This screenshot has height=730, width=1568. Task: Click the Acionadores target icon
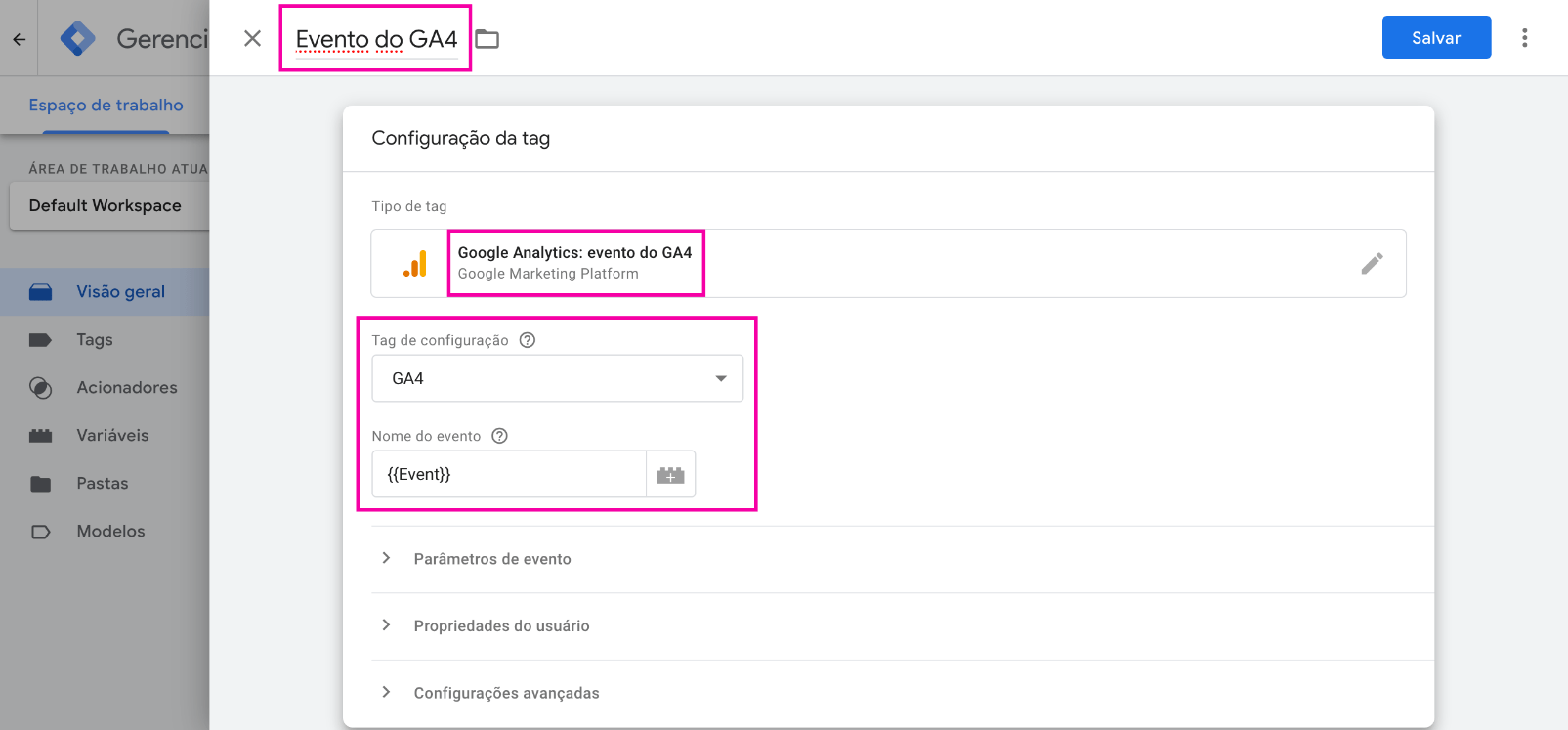(40, 387)
